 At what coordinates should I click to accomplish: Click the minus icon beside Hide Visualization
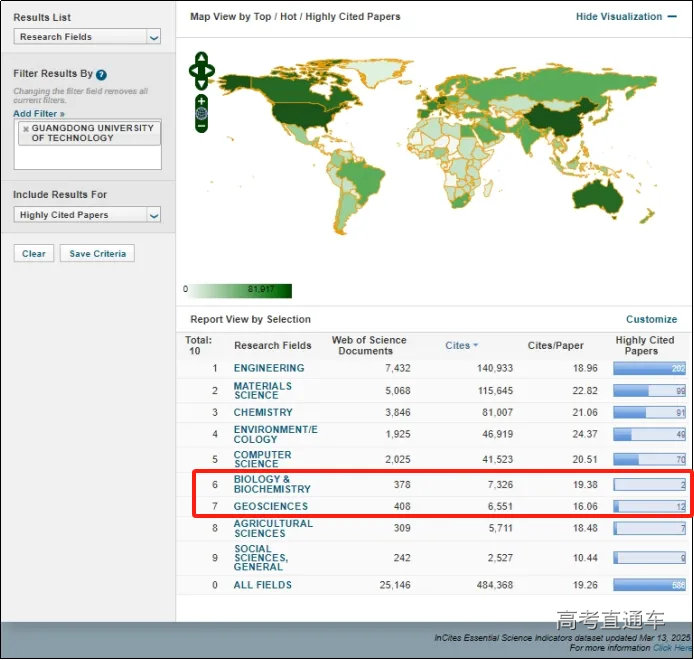click(x=672, y=17)
